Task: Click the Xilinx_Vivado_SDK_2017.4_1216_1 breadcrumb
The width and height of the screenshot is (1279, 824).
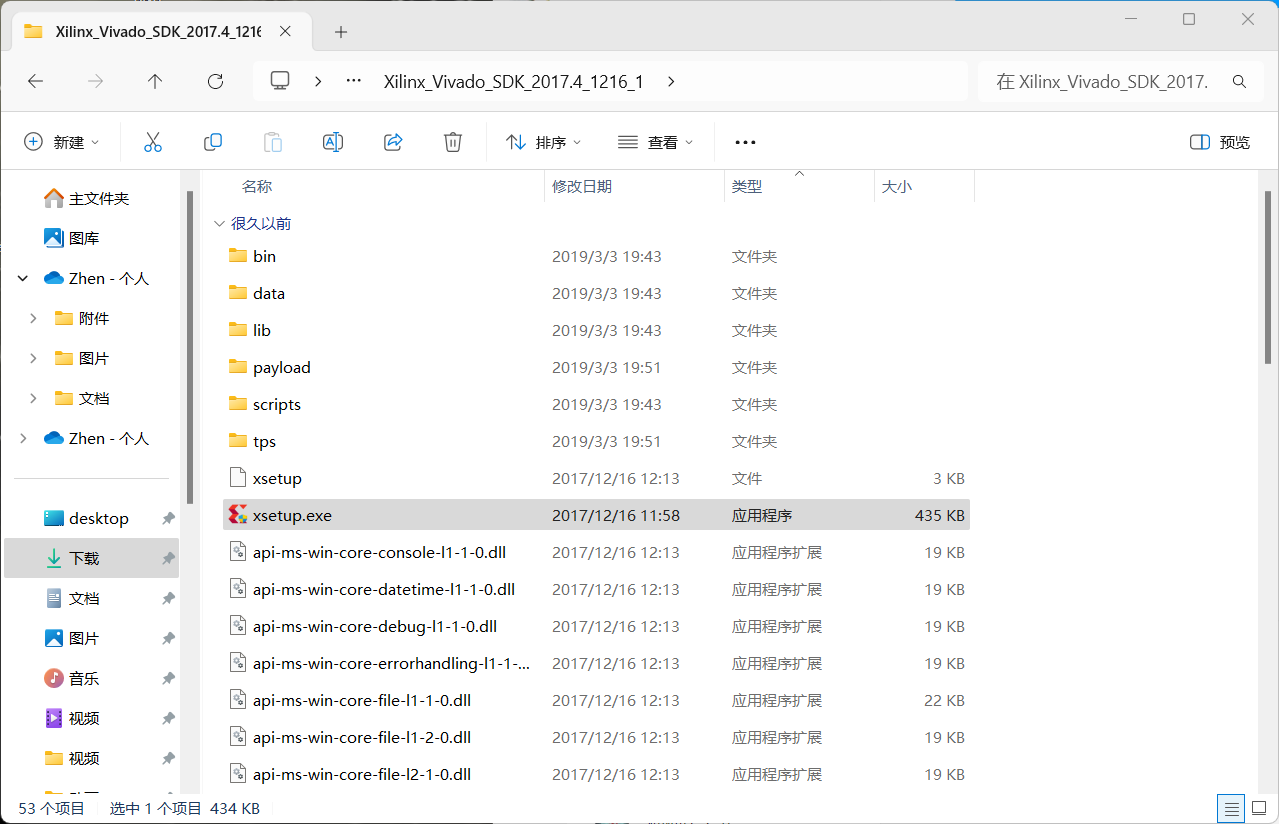Action: pyautogui.click(x=513, y=82)
